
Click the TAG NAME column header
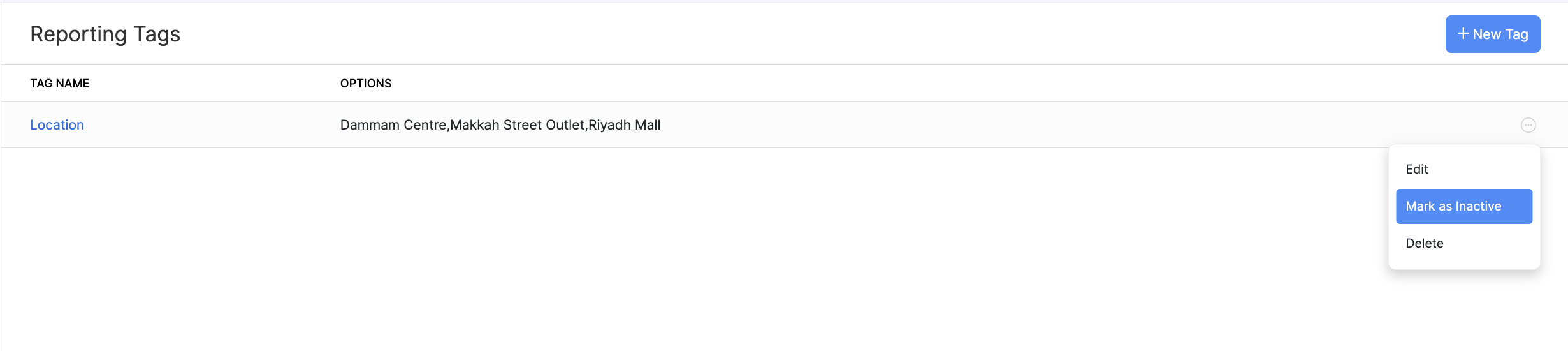[60, 84]
